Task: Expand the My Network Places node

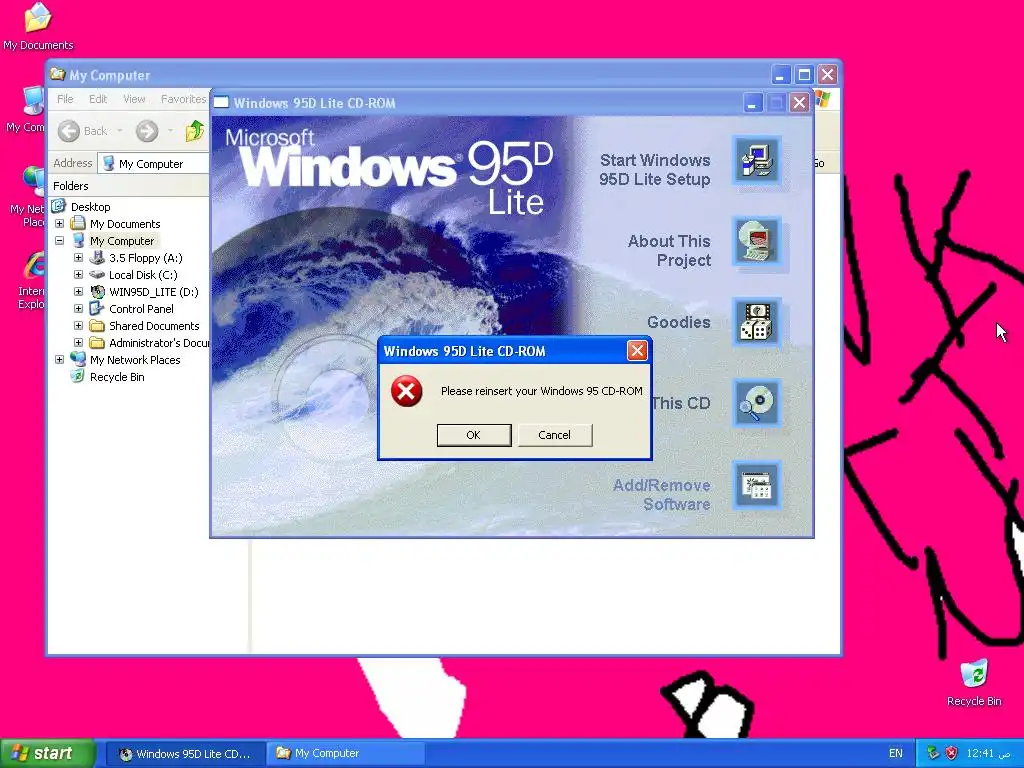Action: point(59,360)
